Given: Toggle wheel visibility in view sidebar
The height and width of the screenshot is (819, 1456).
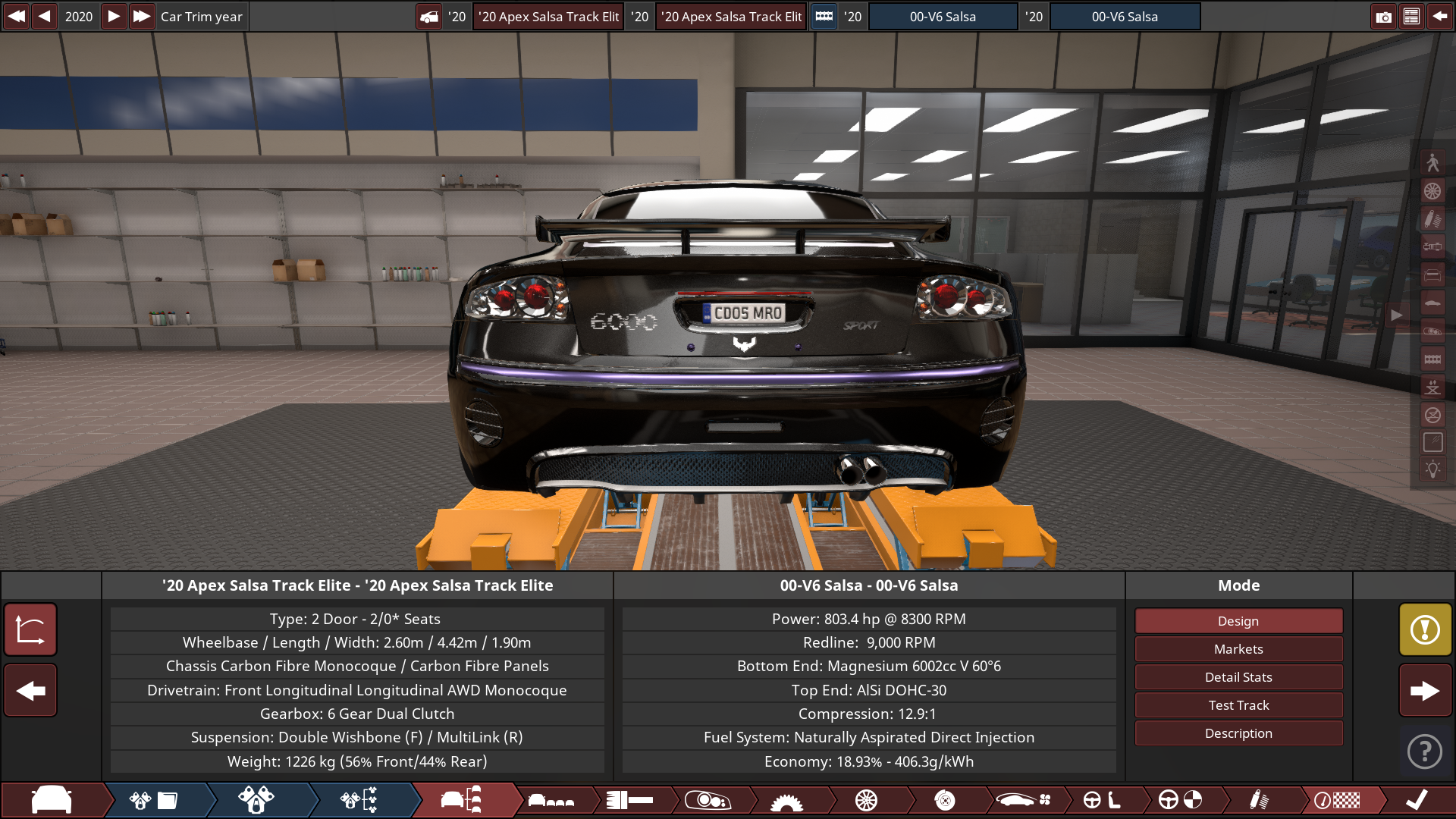Looking at the screenshot, I should [x=1432, y=191].
